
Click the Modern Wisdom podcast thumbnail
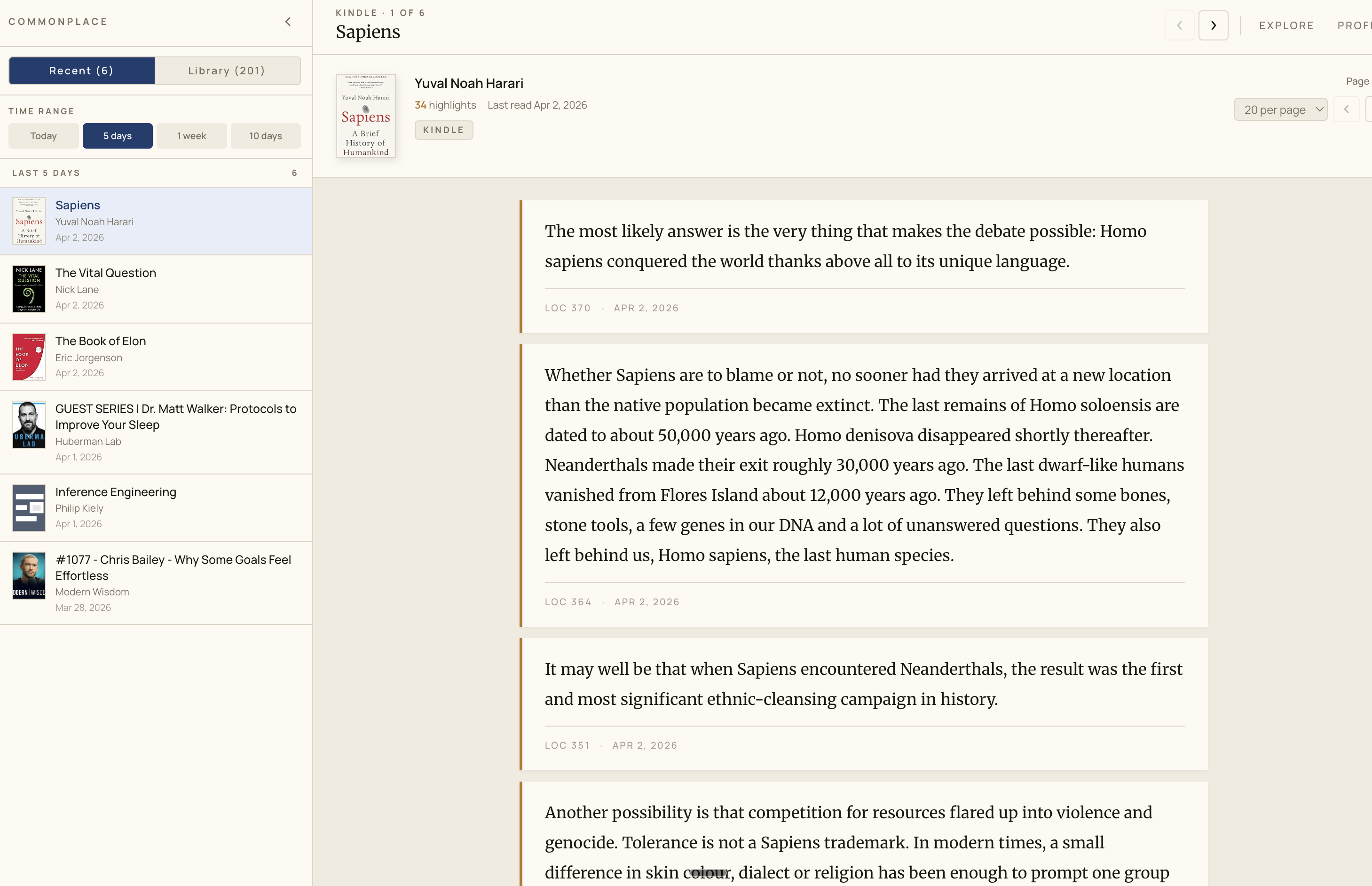pos(29,575)
